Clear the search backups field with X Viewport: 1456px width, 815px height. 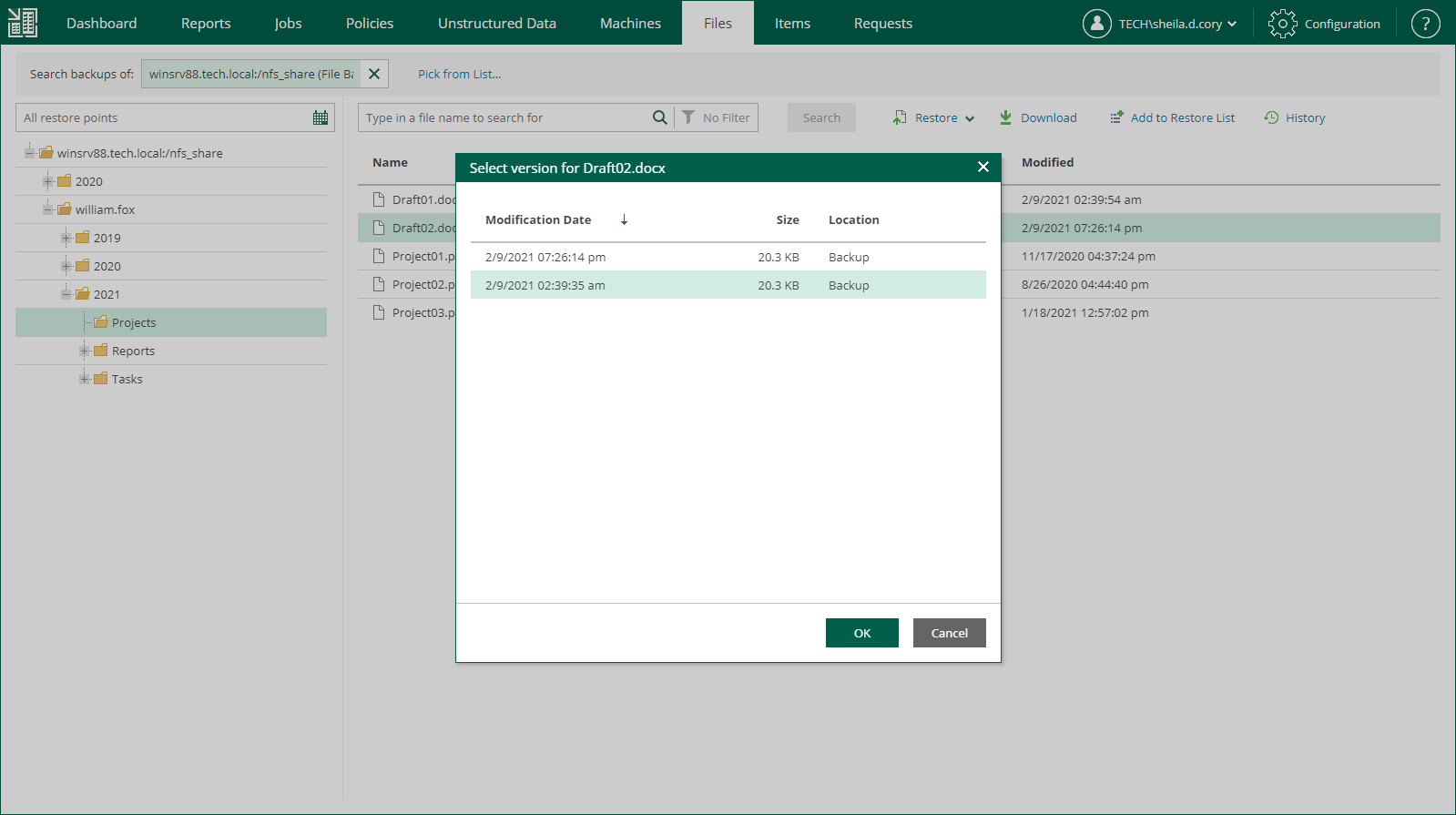tap(374, 74)
